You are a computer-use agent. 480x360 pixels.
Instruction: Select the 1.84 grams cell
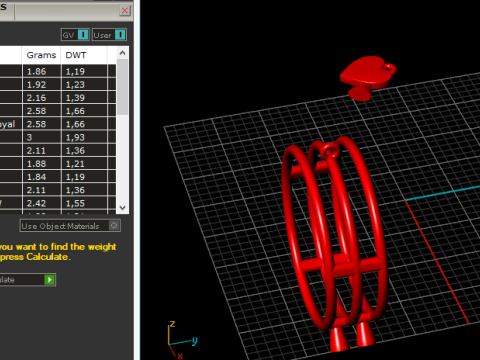coord(42,177)
